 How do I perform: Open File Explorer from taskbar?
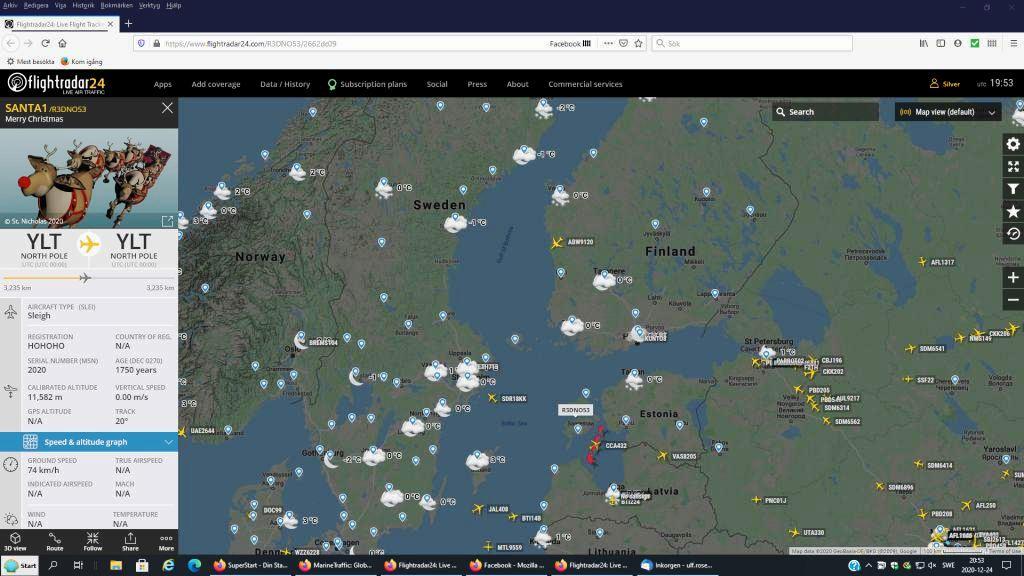point(116,566)
